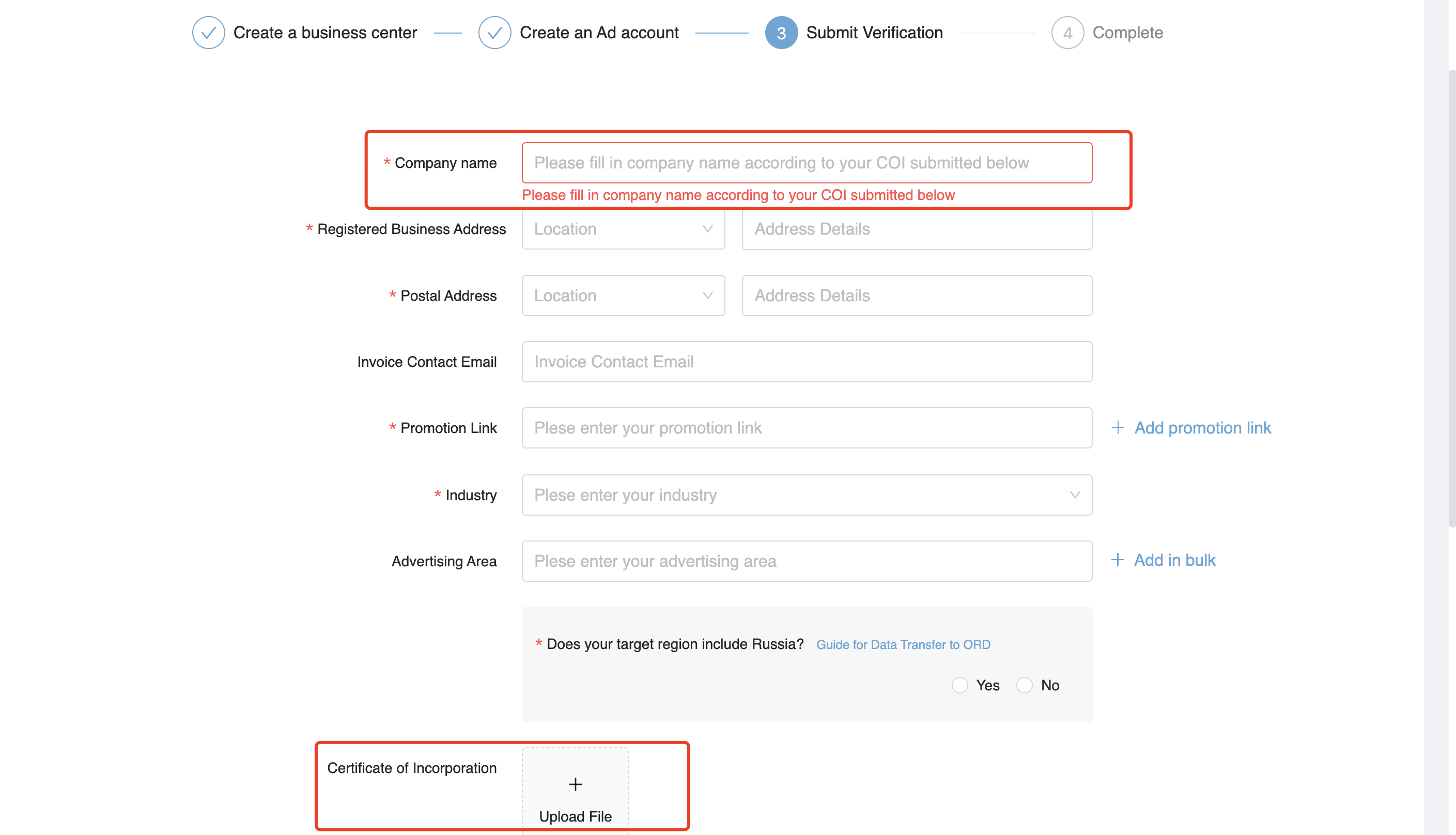Open Guide for Data Transfer to ORD link
1456x835 pixels.
pyautogui.click(x=903, y=645)
